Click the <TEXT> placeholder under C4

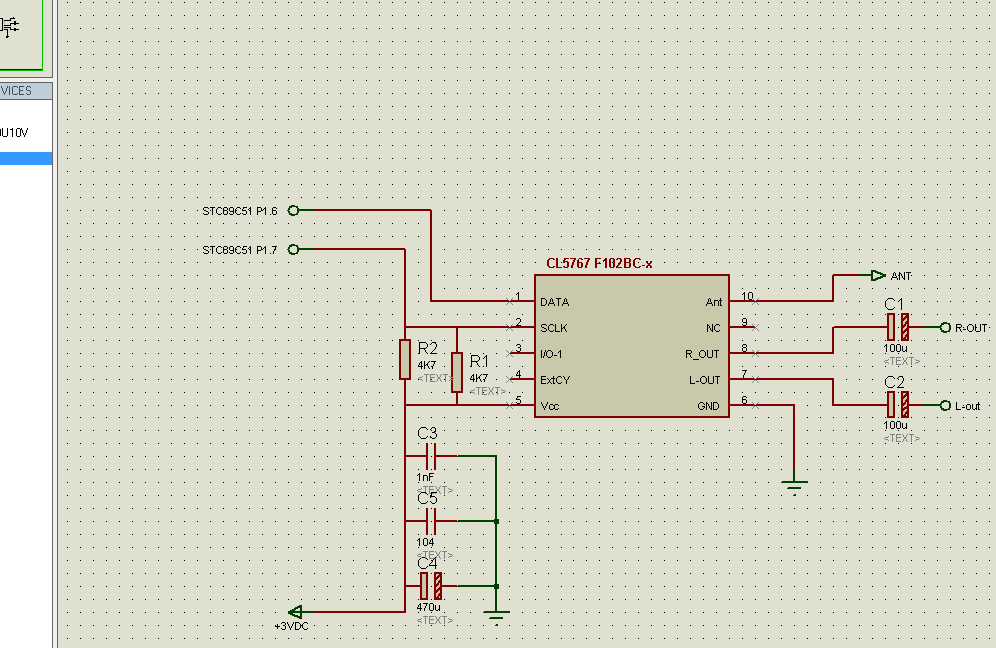[434, 620]
